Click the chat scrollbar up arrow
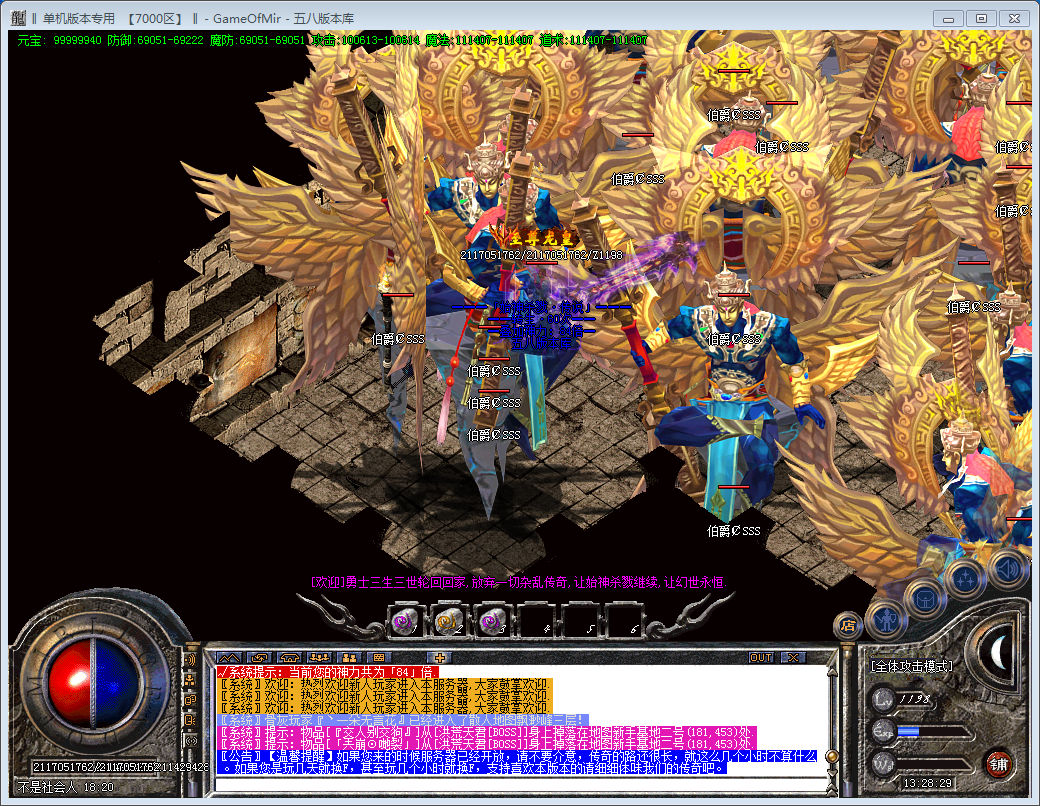The image size is (1040, 806). coord(832,673)
